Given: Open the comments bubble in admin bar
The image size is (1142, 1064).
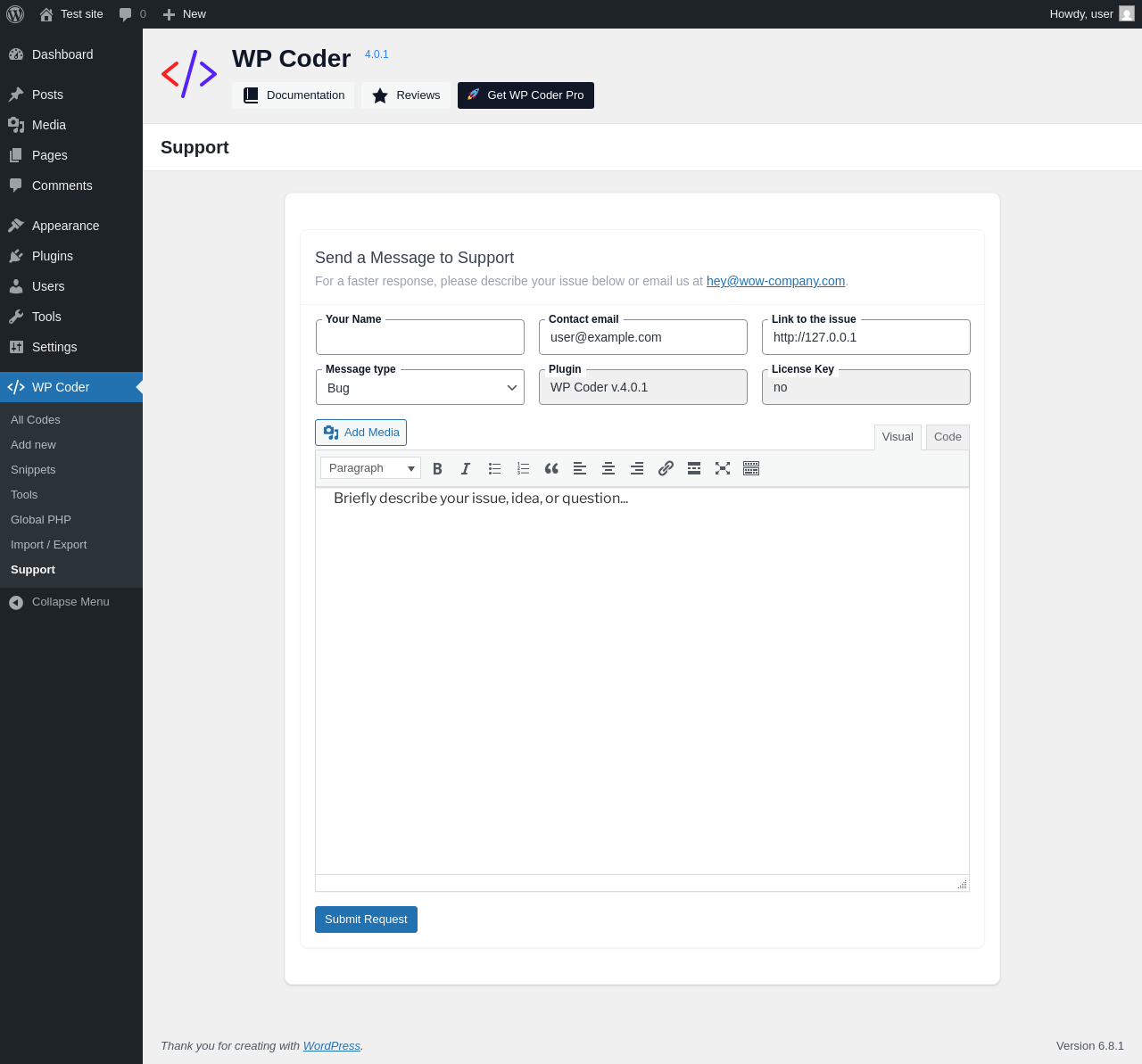Looking at the screenshot, I should pyautogui.click(x=132, y=14).
